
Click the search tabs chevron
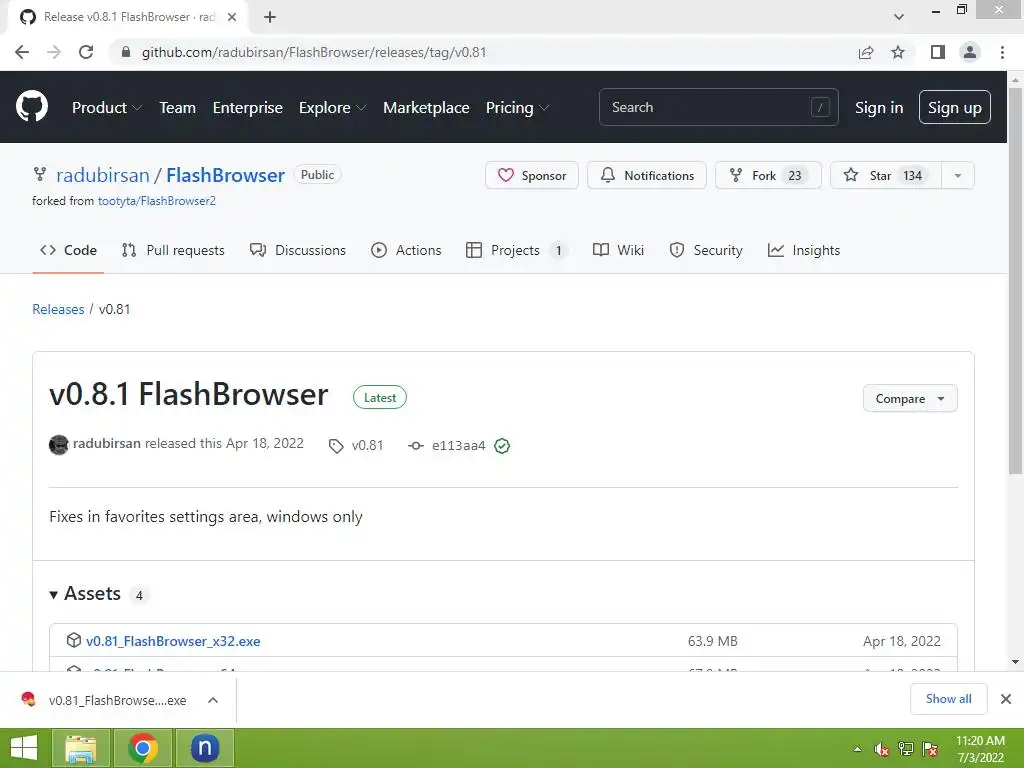click(899, 17)
